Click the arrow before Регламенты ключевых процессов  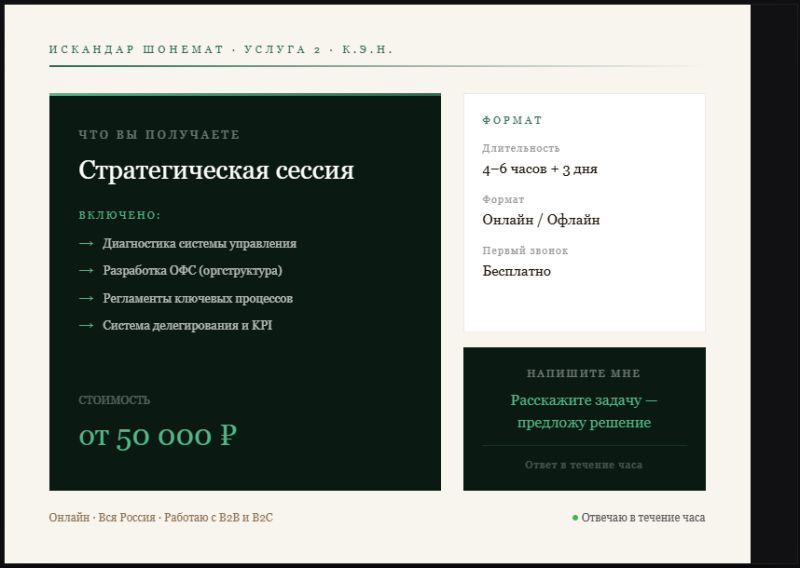pyautogui.click(x=86, y=298)
